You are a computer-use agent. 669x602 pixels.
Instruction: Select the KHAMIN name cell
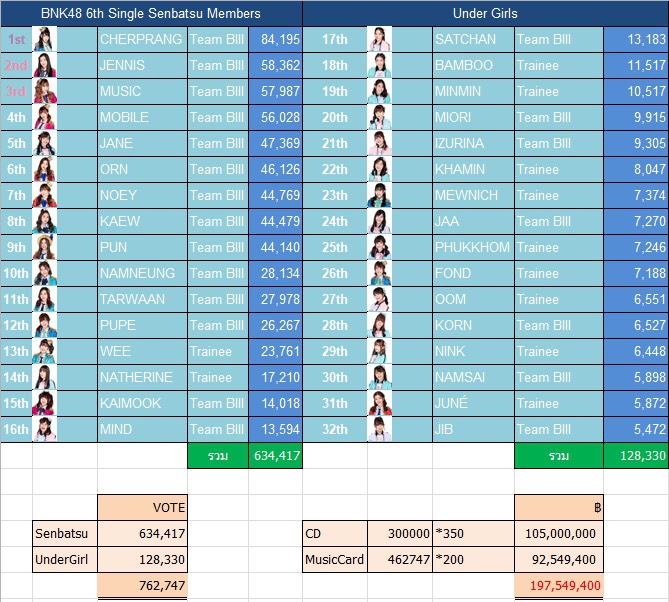[473, 169]
